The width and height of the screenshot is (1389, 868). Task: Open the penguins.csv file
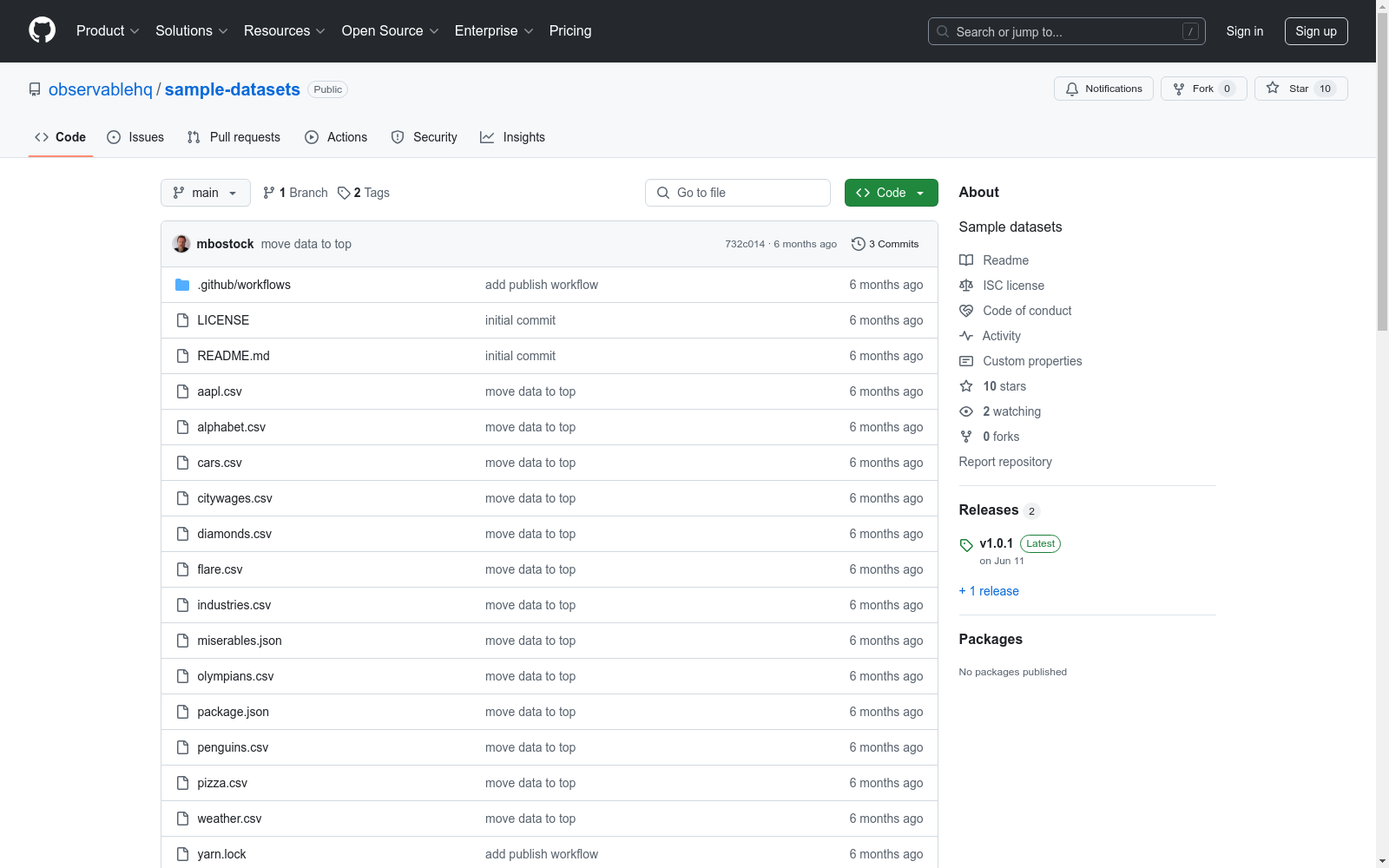coord(233,747)
